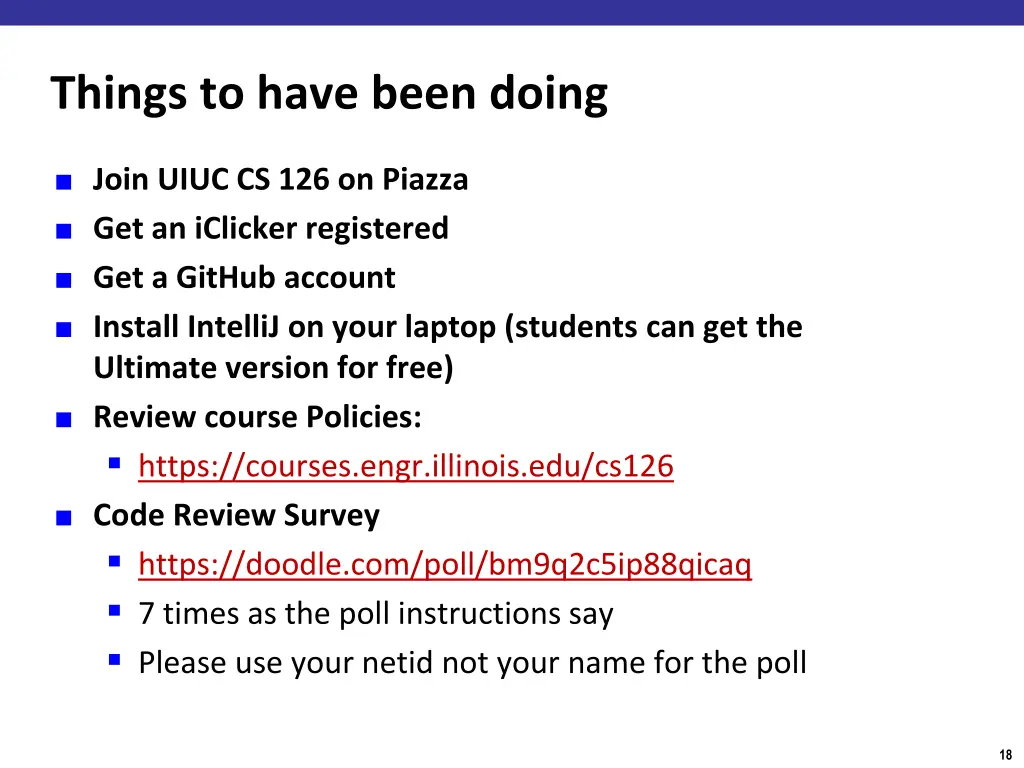Click the slide number 18

[x=1005, y=755]
